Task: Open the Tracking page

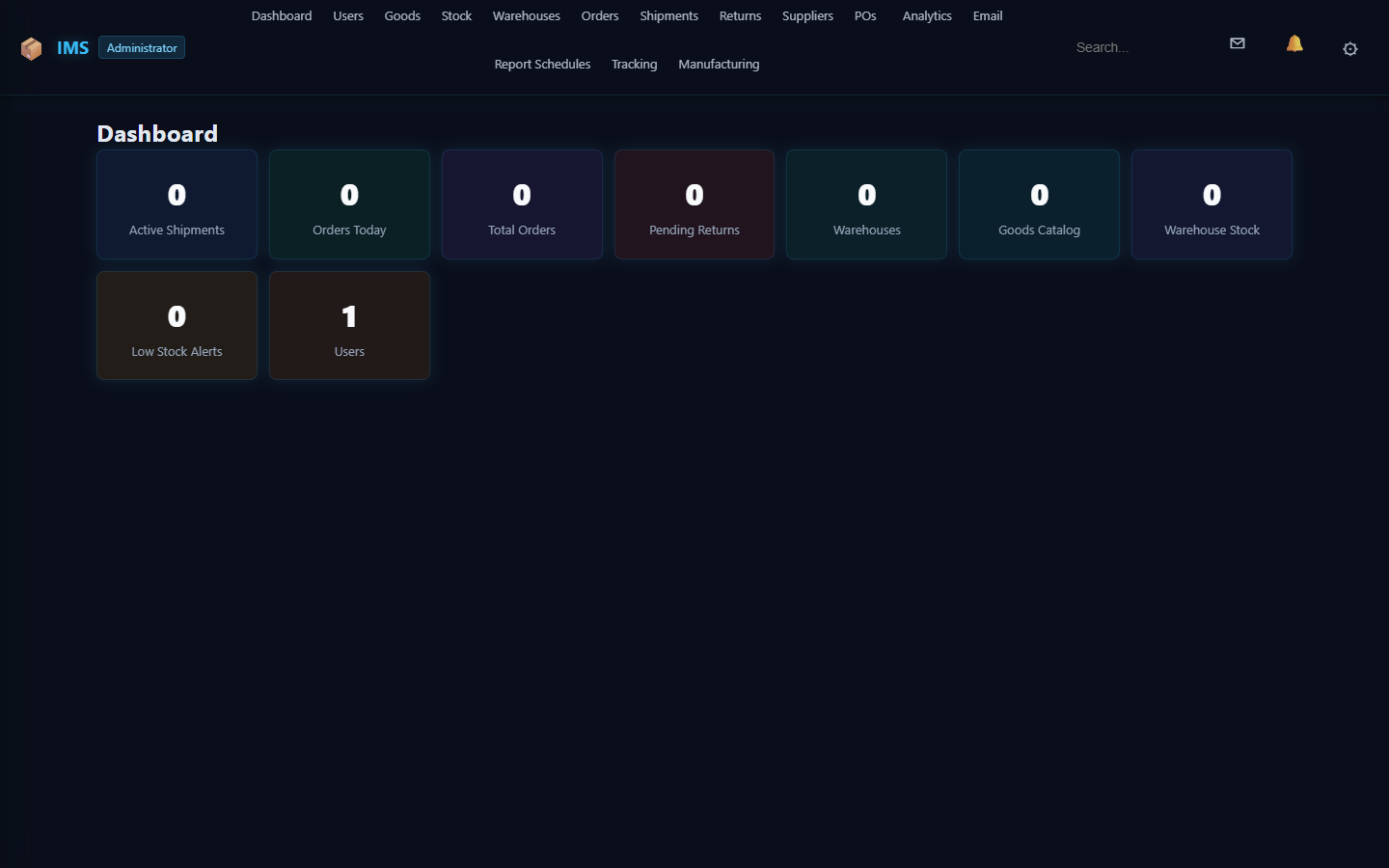Action: point(634,64)
